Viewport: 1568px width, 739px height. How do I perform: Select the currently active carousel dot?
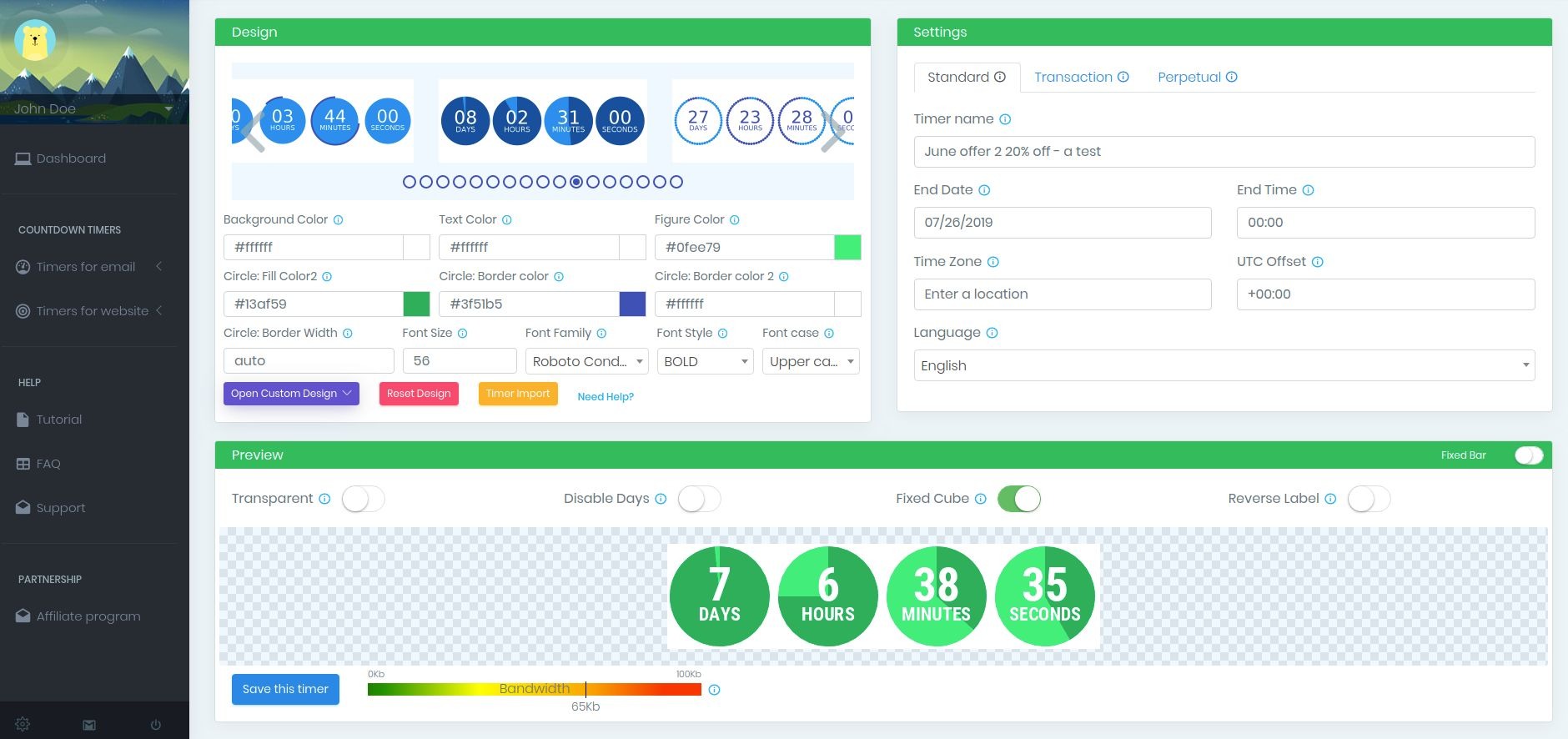click(576, 182)
